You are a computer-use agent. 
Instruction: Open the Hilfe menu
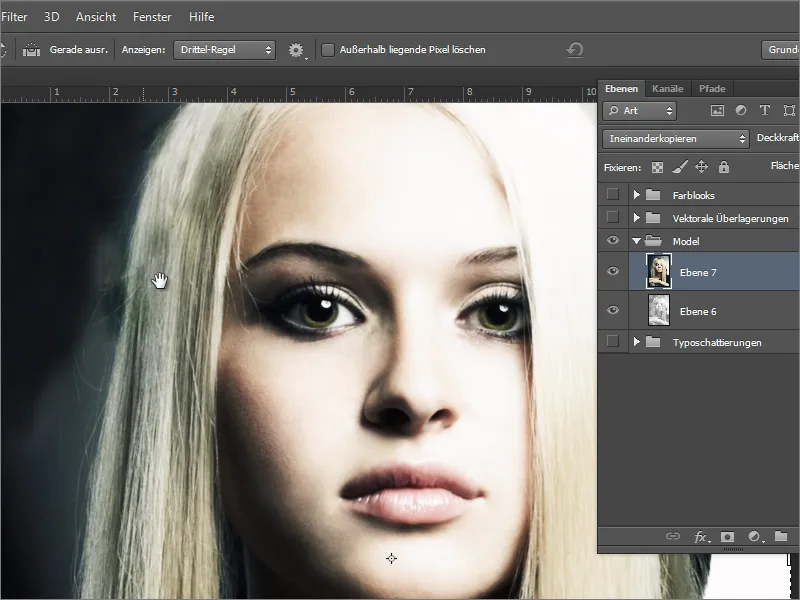[x=202, y=17]
